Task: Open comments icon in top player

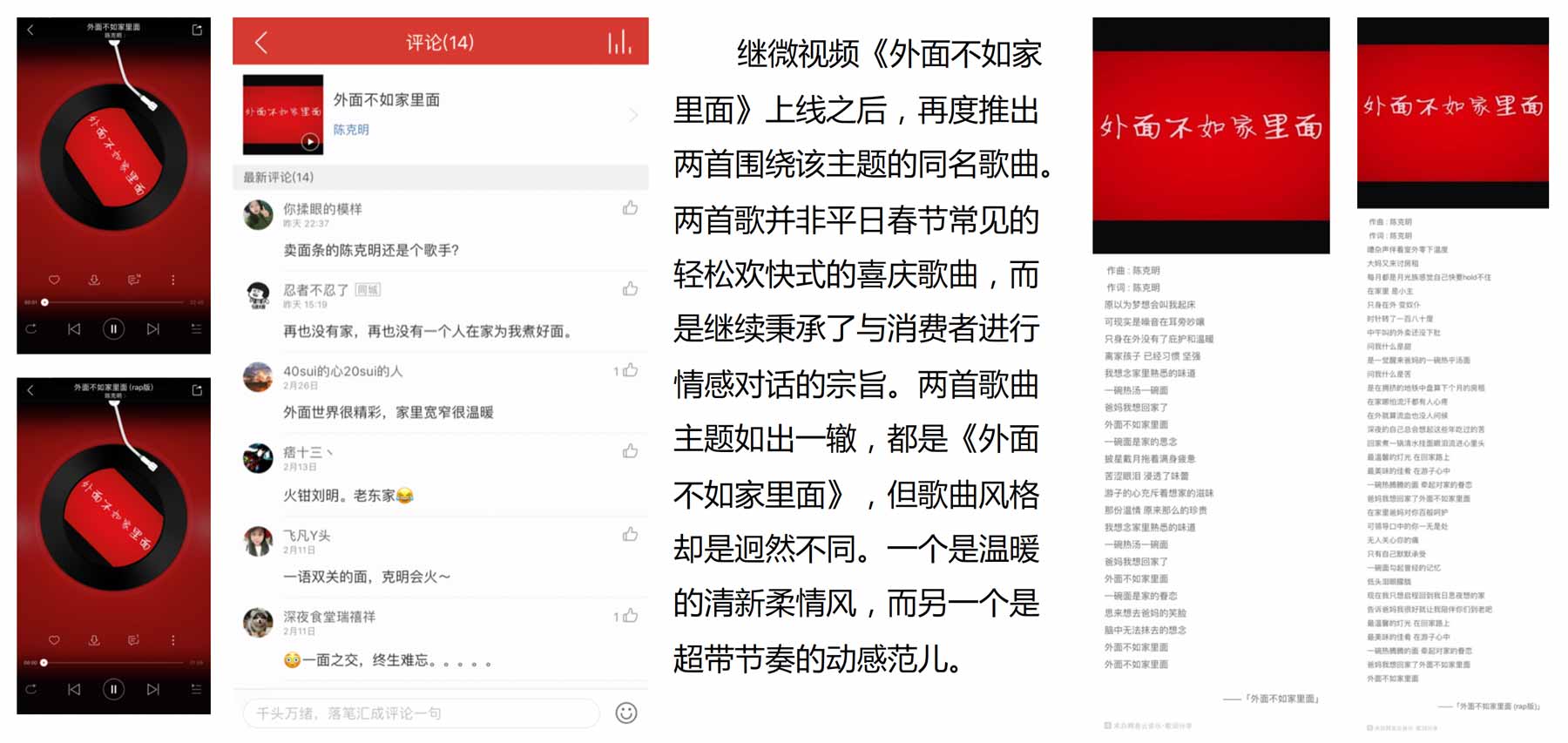Action: pos(133,280)
